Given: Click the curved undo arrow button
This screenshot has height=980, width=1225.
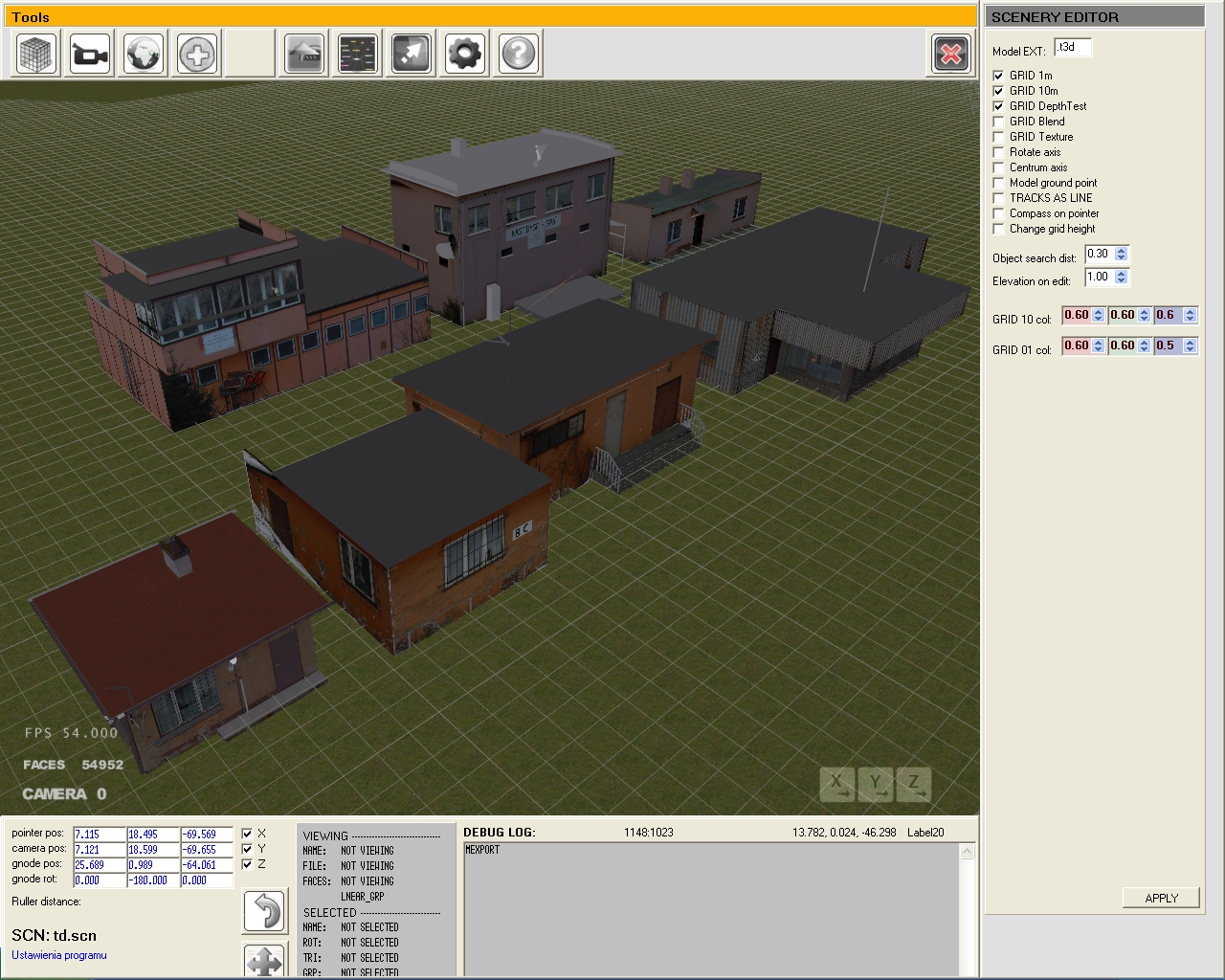Looking at the screenshot, I should click(x=264, y=911).
